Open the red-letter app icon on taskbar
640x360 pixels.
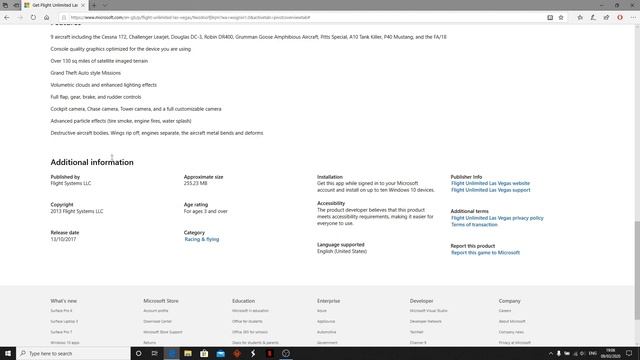coord(269,353)
